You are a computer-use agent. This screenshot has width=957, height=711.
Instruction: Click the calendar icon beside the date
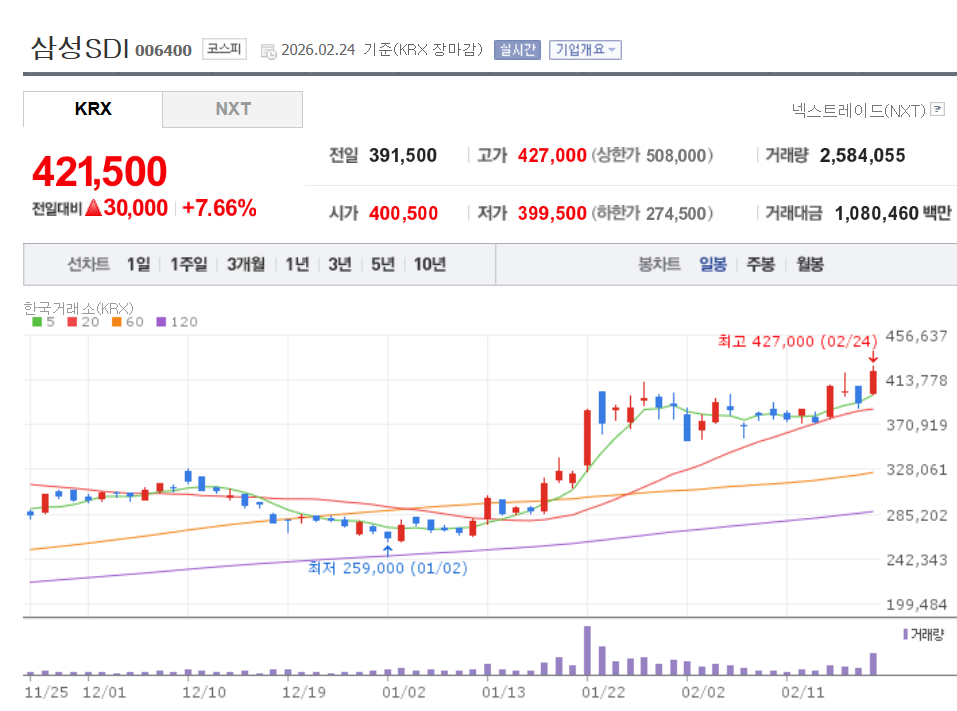269,51
